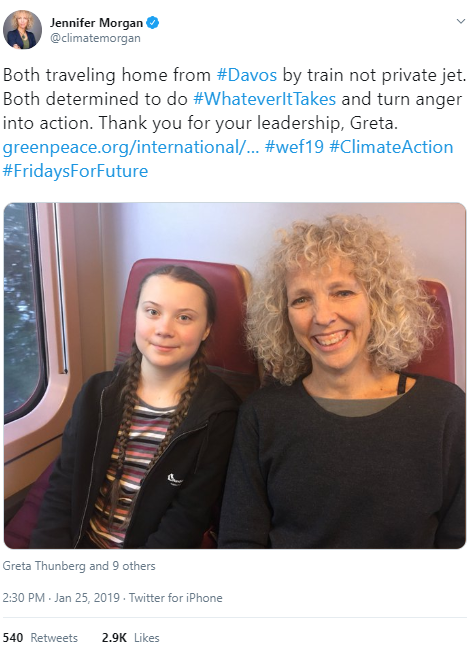Click the 540 retweet count number
The width and height of the screenshot is (472, 658).
pyautogui.click(x=13, y=638)
